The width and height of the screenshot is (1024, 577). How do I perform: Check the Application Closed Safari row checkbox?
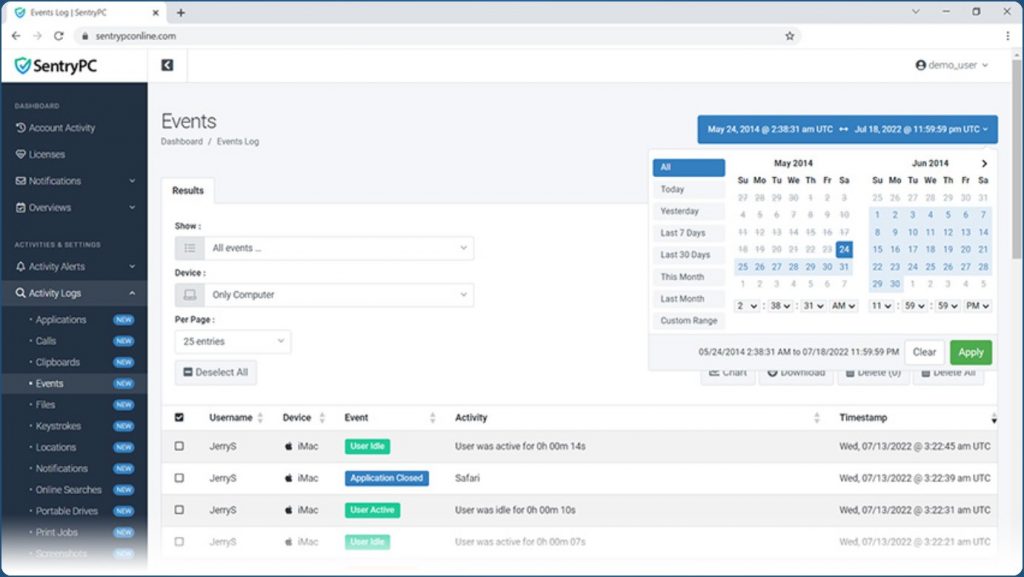tap(181, 478)
